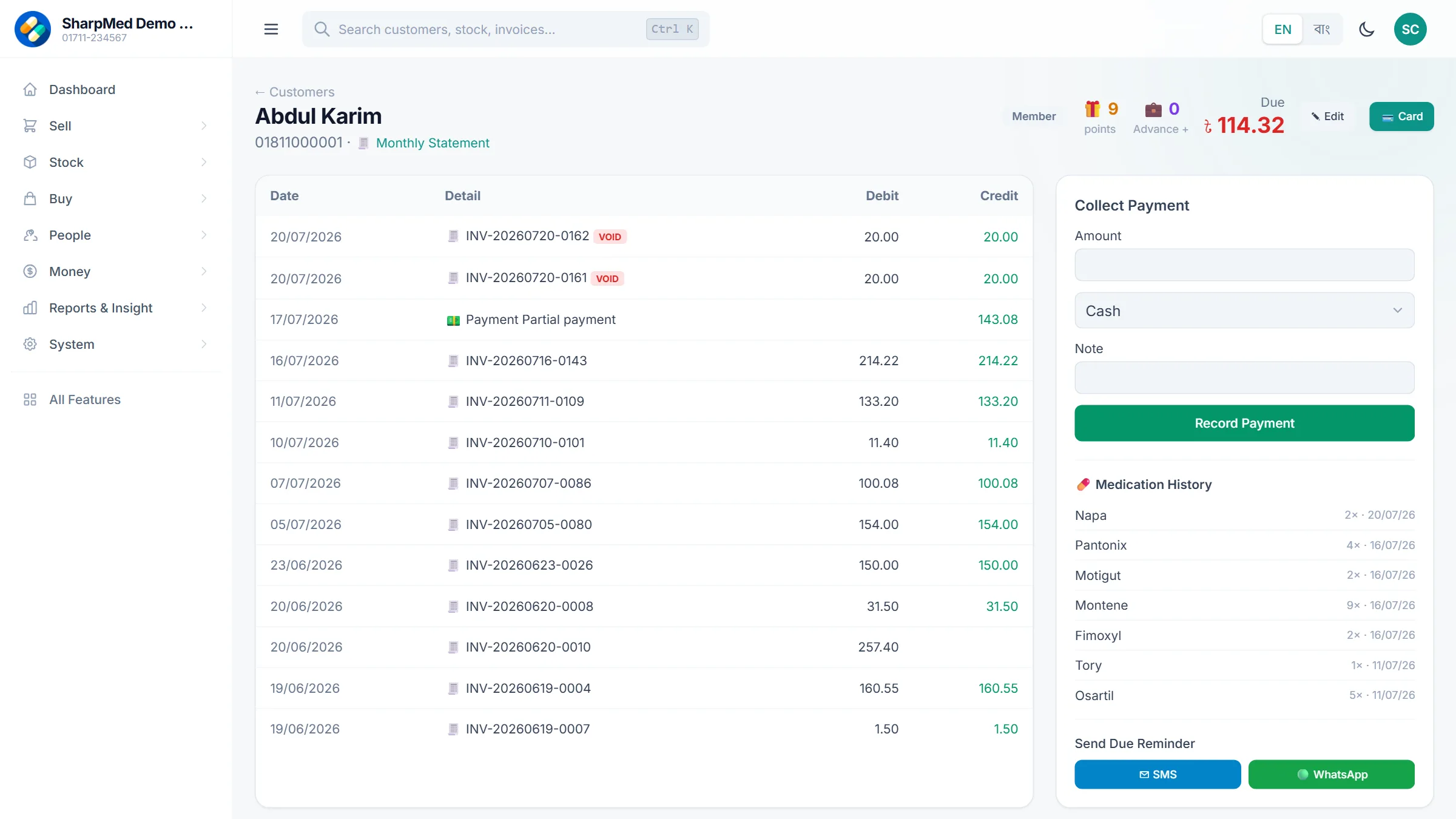Open the Stock menu item
Screen dimensions: 1456x819
115,163
